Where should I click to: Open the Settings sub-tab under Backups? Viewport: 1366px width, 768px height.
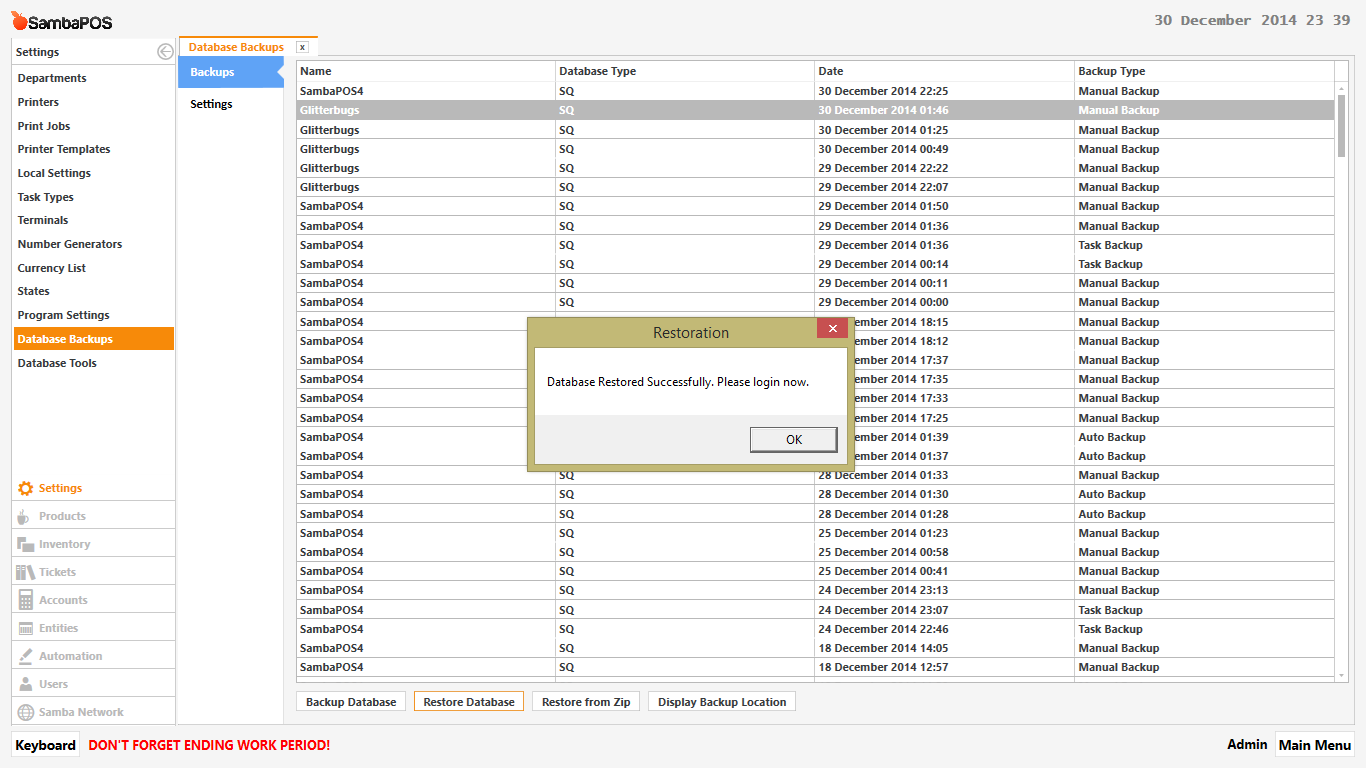pyautogui.click(x=211, y=104)
